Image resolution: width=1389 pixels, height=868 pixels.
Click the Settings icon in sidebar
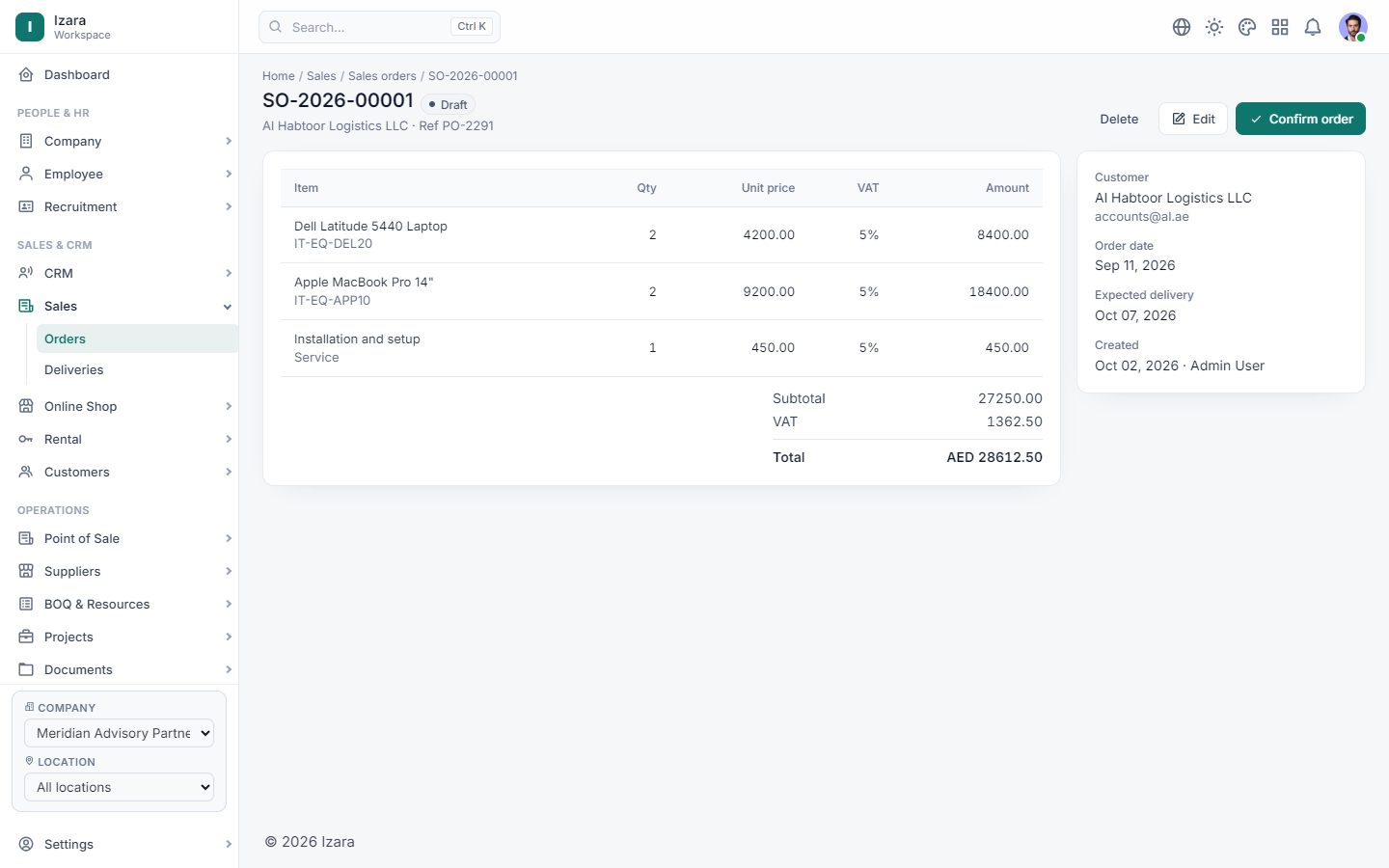(x=26, y=844)
